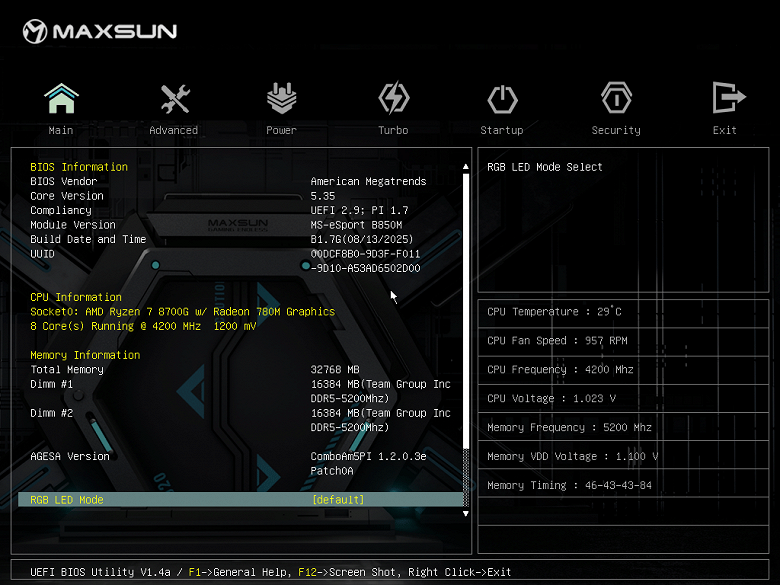Image resolution: width=780 pixels, height=585 pixels.
Task: Click the Startup power-button icon
Action: [x=502, y=99]
